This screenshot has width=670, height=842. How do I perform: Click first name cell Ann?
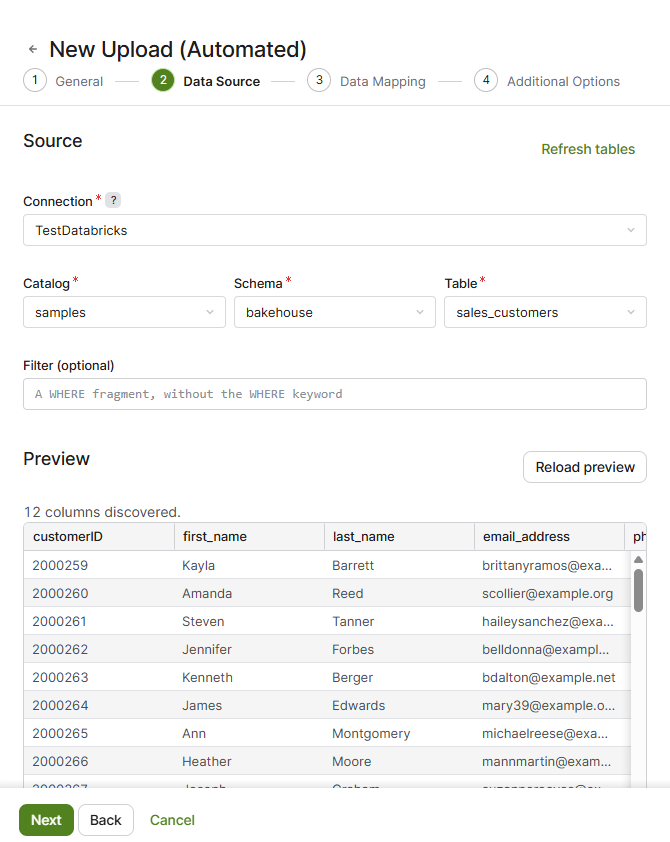250,733
